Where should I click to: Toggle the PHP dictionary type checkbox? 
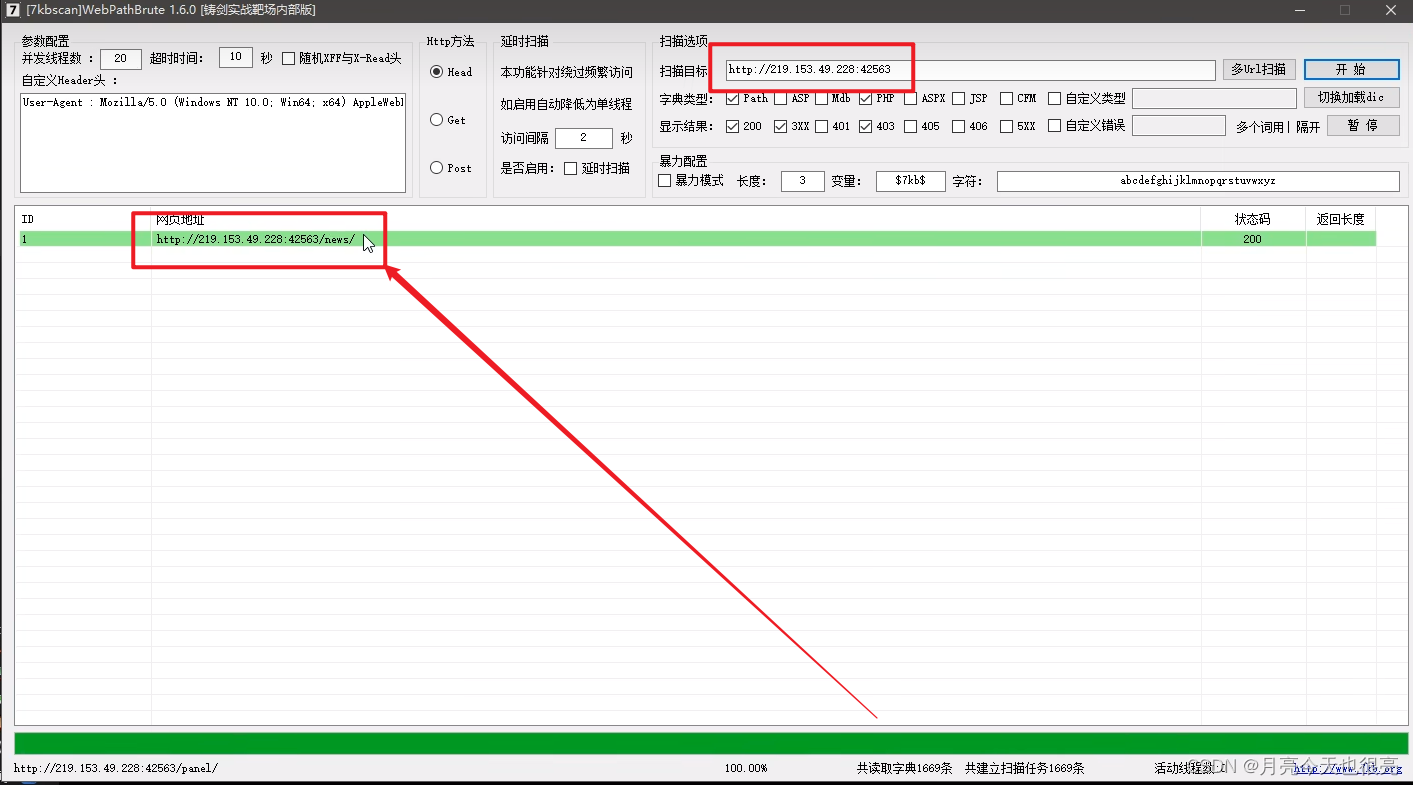pos(866,99)
